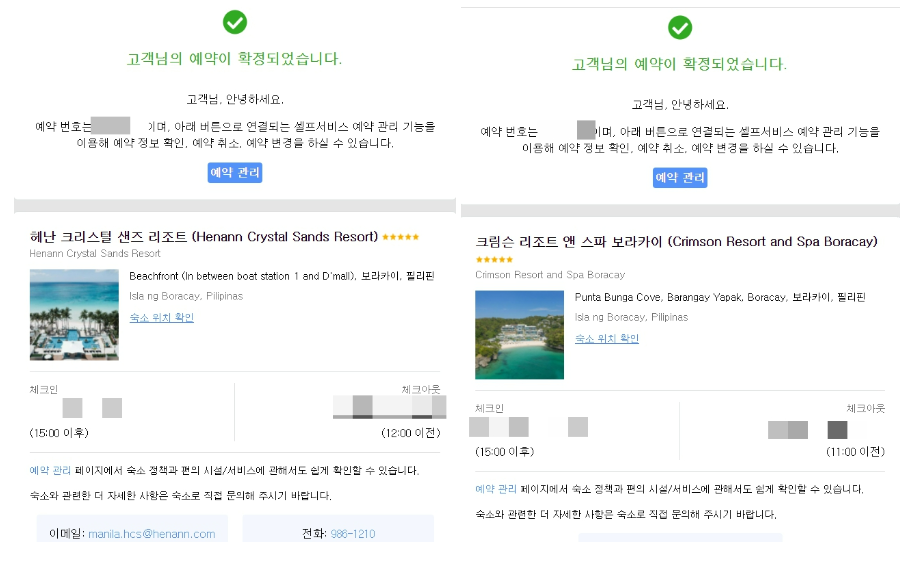Open Crimson Resort and Spa Boracay photo
Viewport: 904px width, 567px height.
pyautogui.click(x=519, y=335)
